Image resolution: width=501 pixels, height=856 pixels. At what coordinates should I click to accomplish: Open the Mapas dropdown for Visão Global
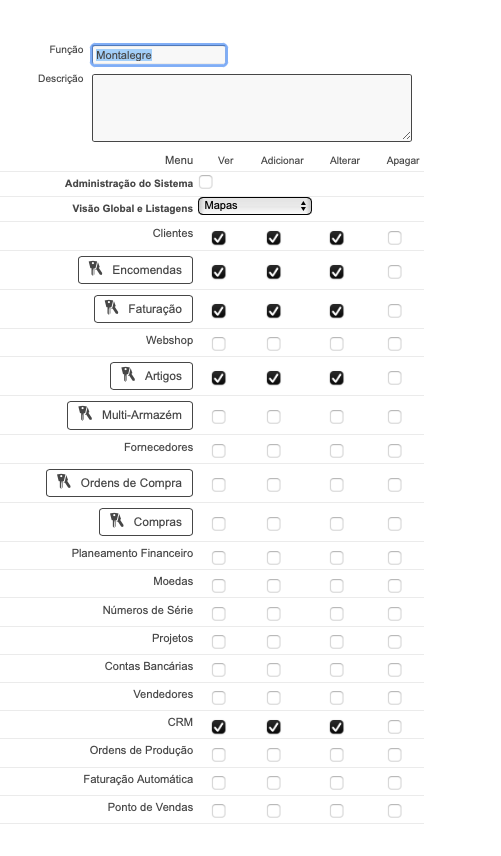(x=255, y=206)
